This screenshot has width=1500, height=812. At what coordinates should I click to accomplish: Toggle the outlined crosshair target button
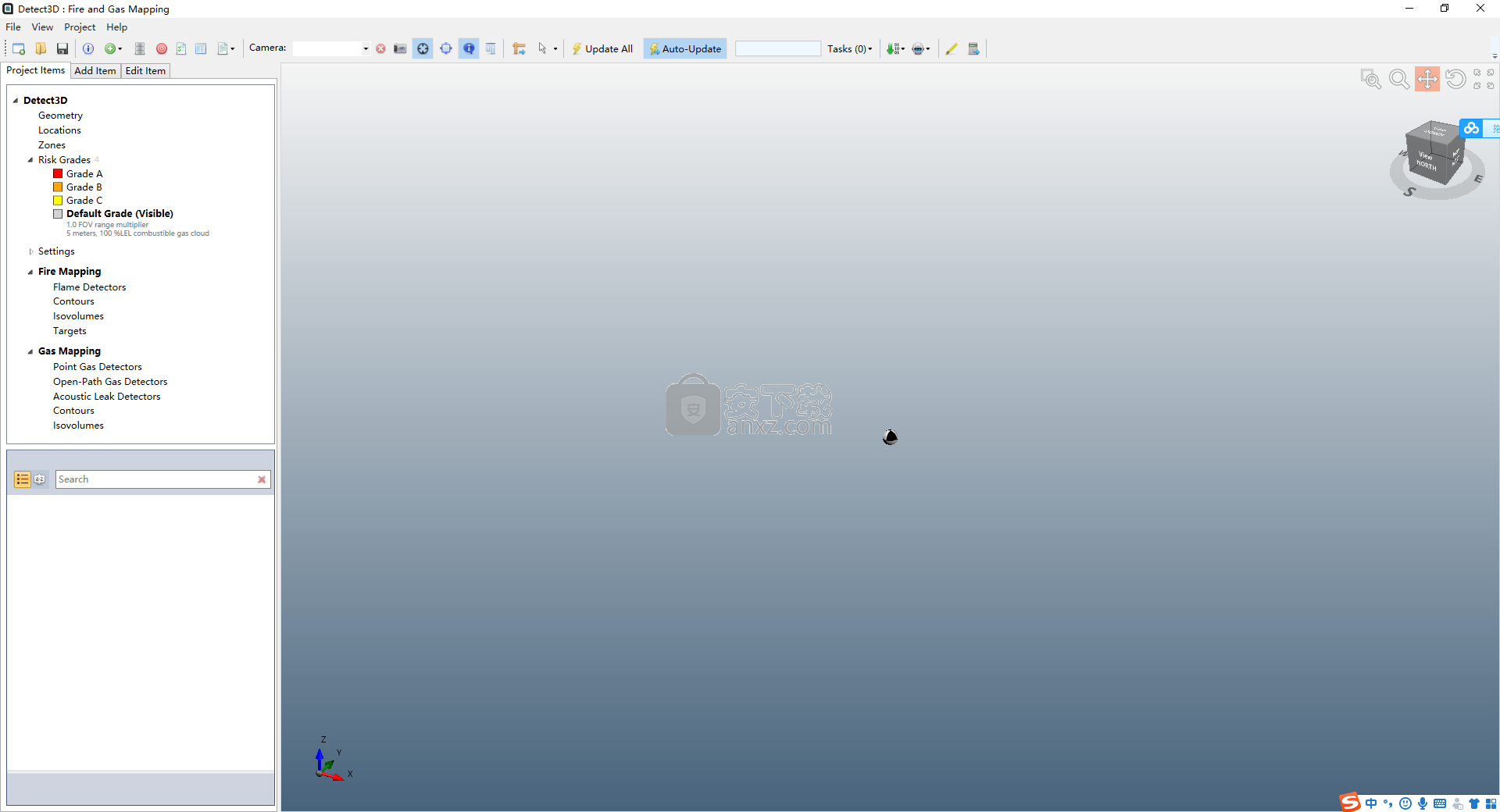click(446, 48)
